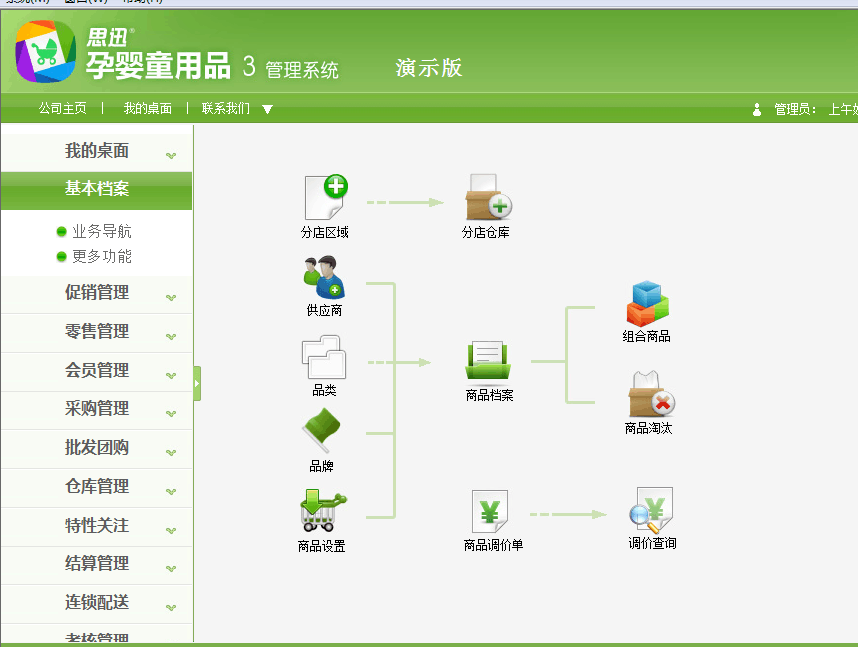The image size is (858, 647).
Task: Open 更多功能 under 基本档案
Action: coord(102,256)
